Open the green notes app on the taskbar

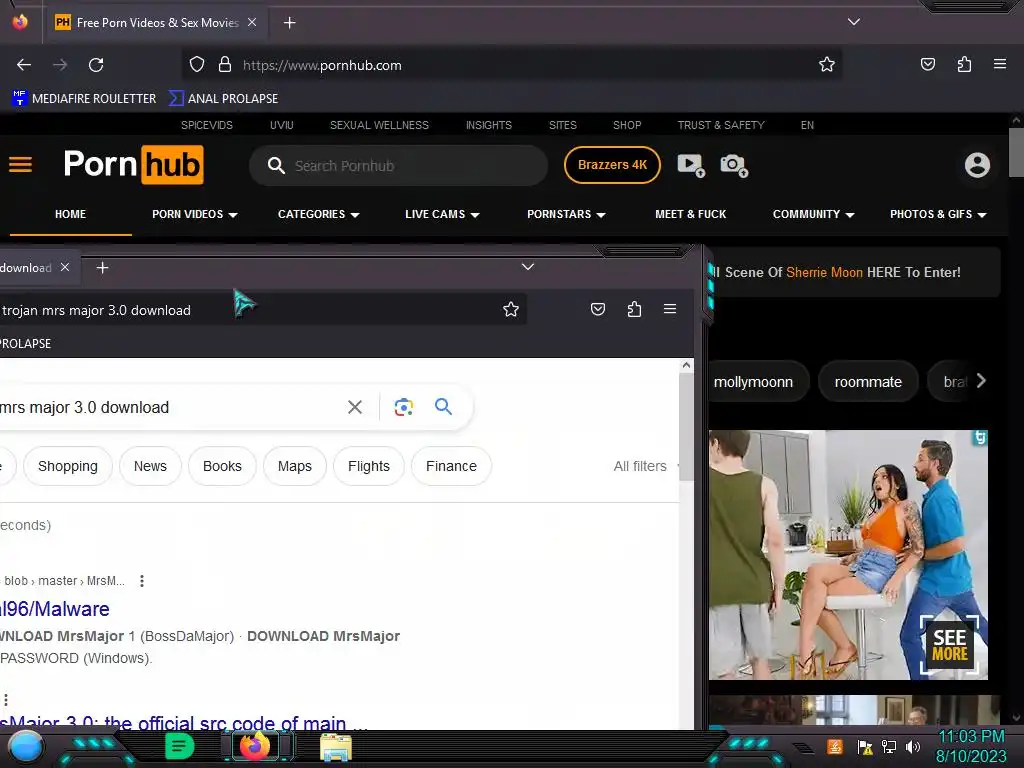[x=179, y=746]
